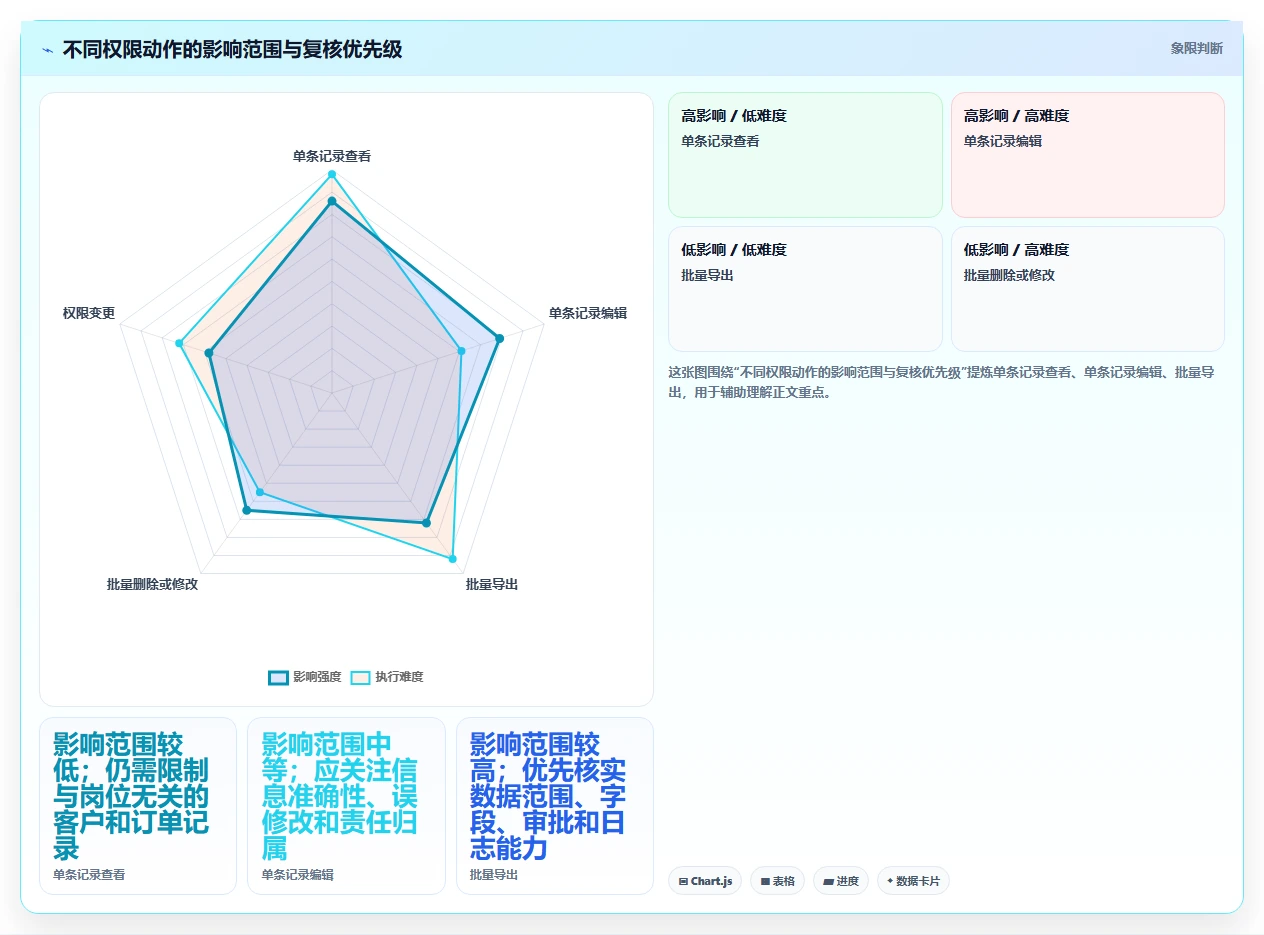Click the 影响范围较高 summary card

point(555,806)
